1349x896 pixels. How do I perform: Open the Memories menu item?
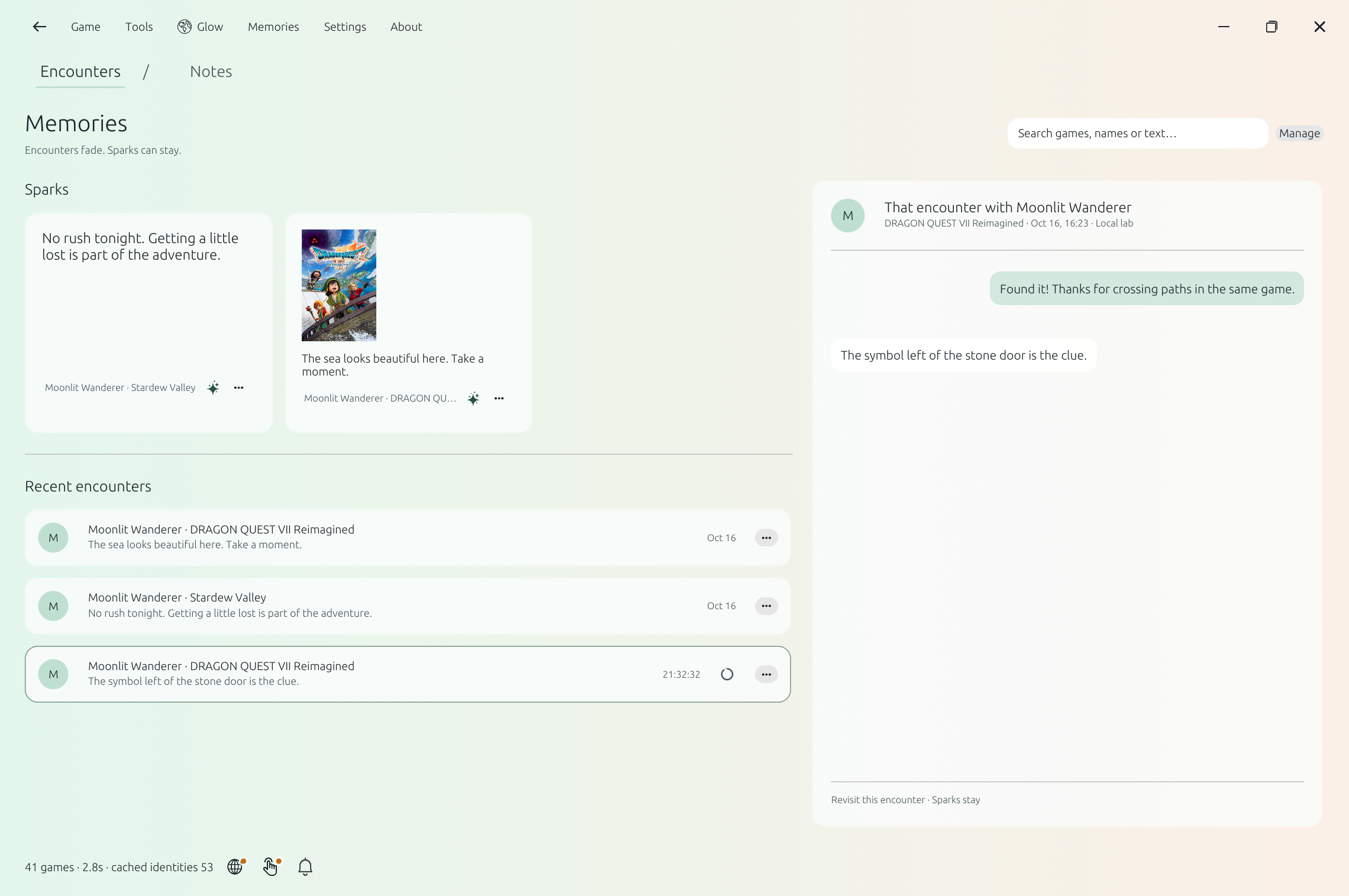(x=273, y=27)
